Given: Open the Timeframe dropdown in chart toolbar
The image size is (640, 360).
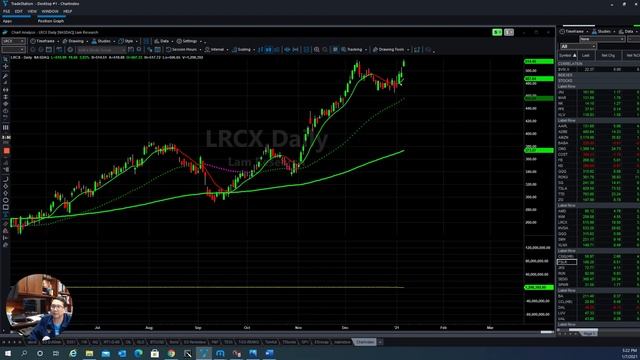Looking at the screenshot, I should tap(45, 41).
